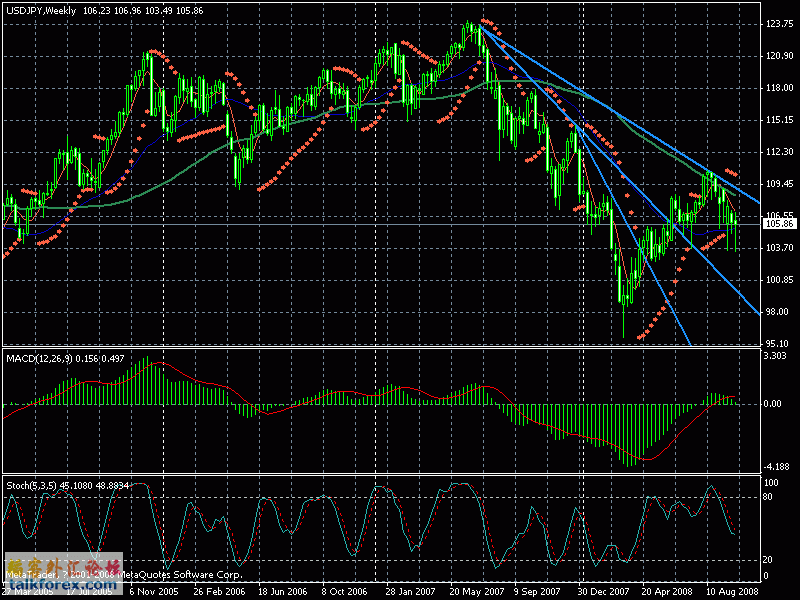Click the Stochastic 20 level label

pos(768,560)
